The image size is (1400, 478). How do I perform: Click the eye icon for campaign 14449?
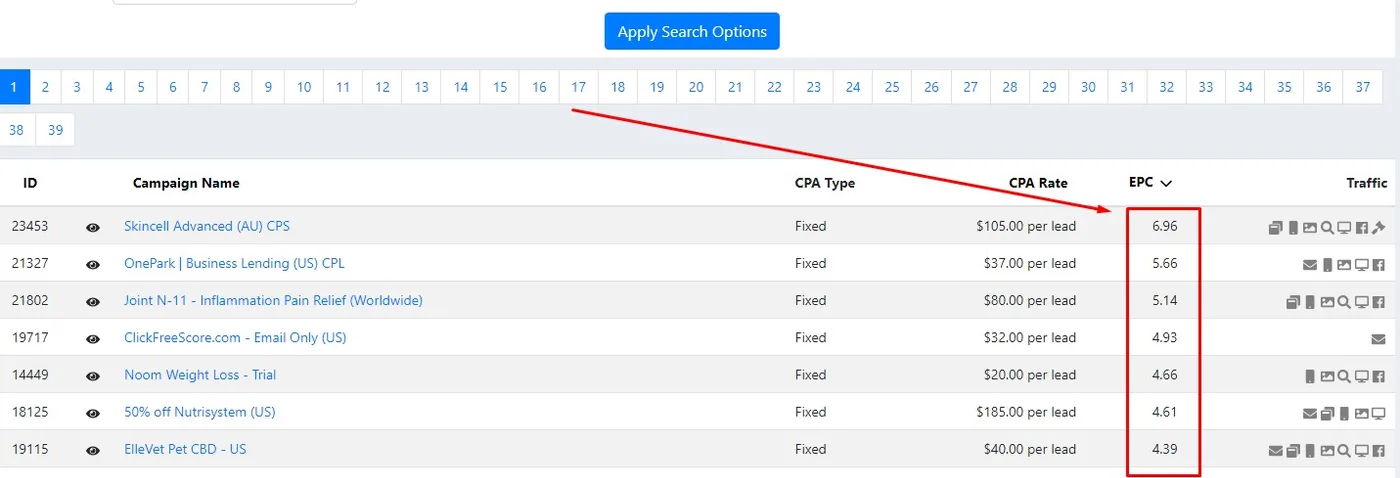[x=93, y=376]
